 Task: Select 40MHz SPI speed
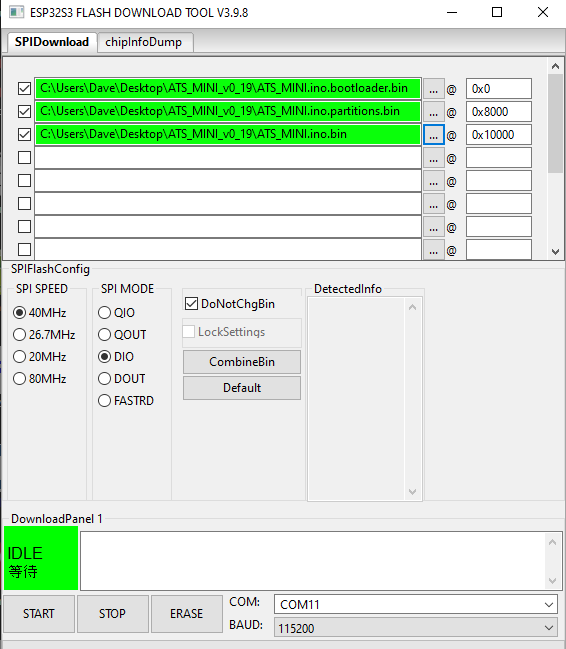(40, 312)
